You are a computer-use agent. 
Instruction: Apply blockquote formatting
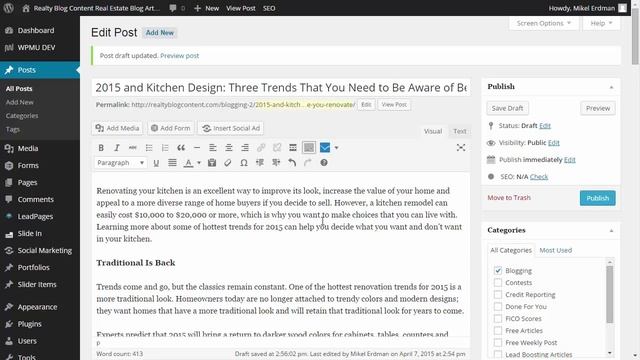coord(181,148)
